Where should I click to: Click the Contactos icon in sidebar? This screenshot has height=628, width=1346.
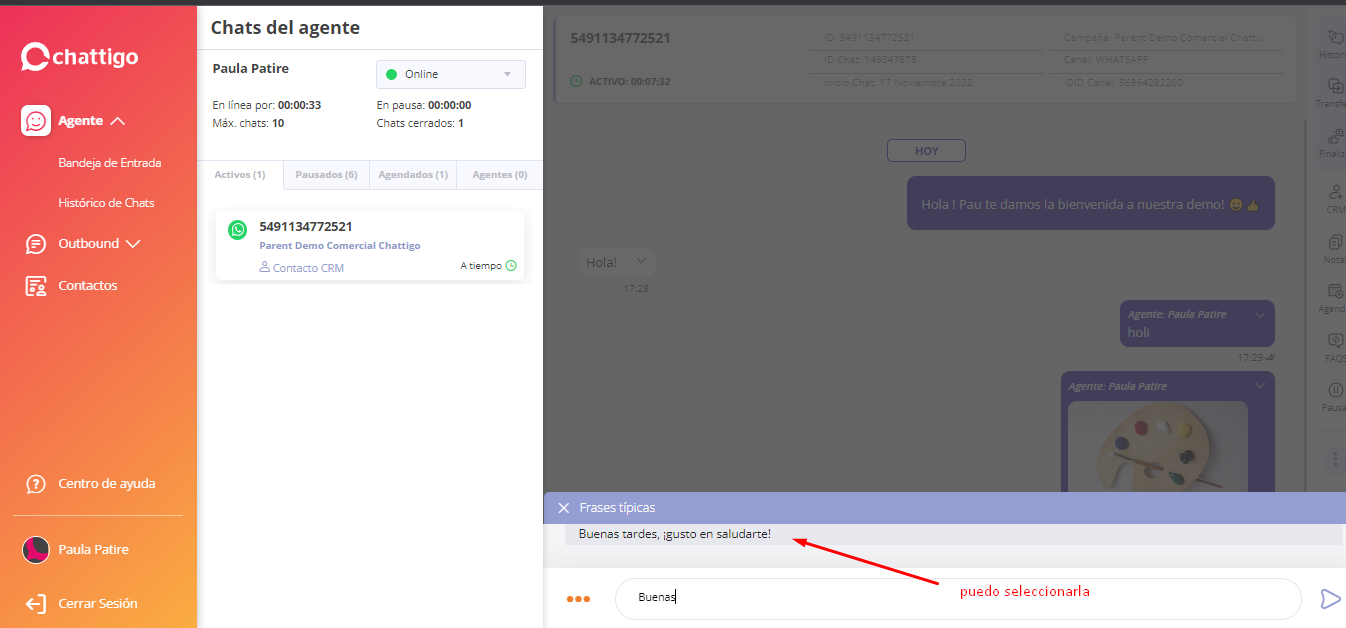click(x=36, y=286)
